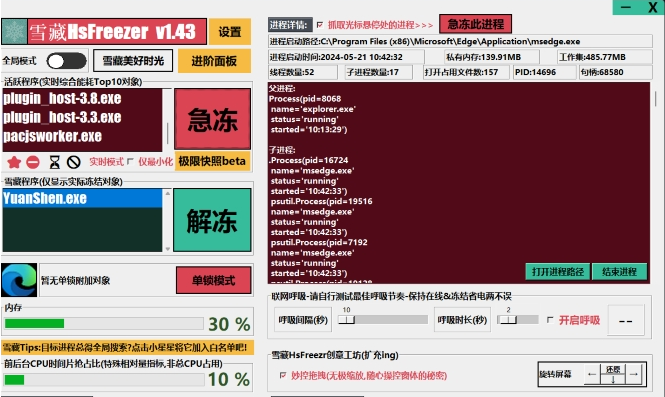The width and height of the screenshot is (665, 397).
Task: Click the red star whitelist icon
Action: coord(14,162)
